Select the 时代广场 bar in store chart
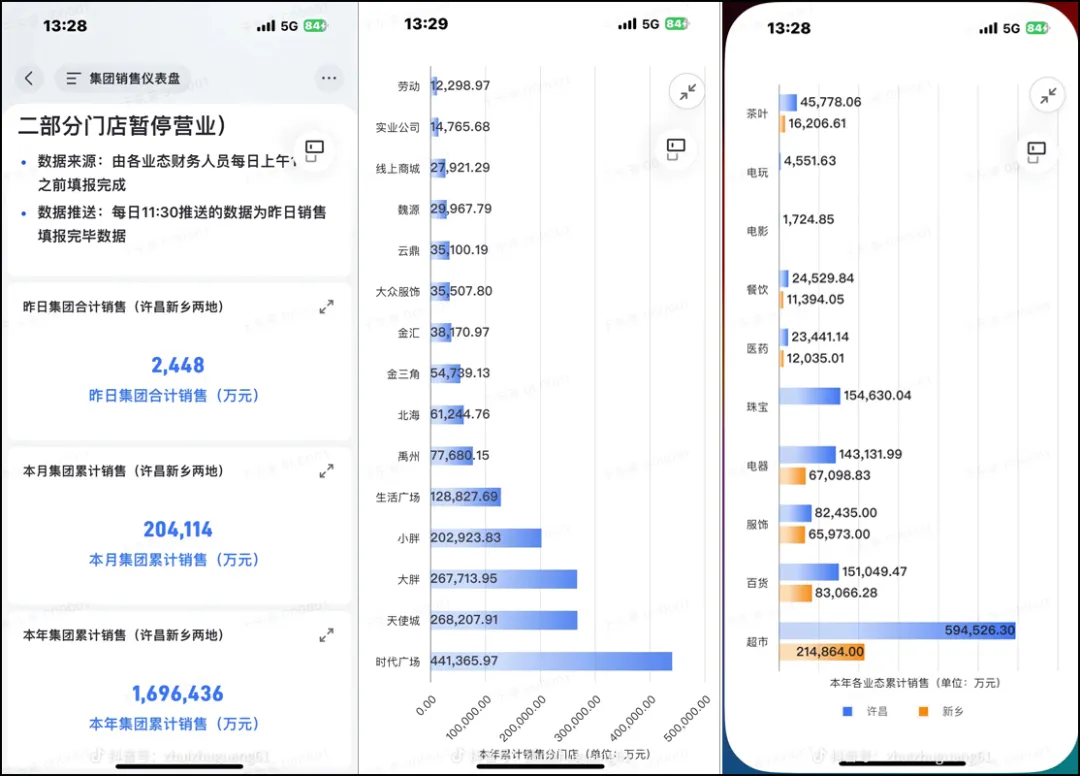The image size is (1080, 776). click(551, 661)
